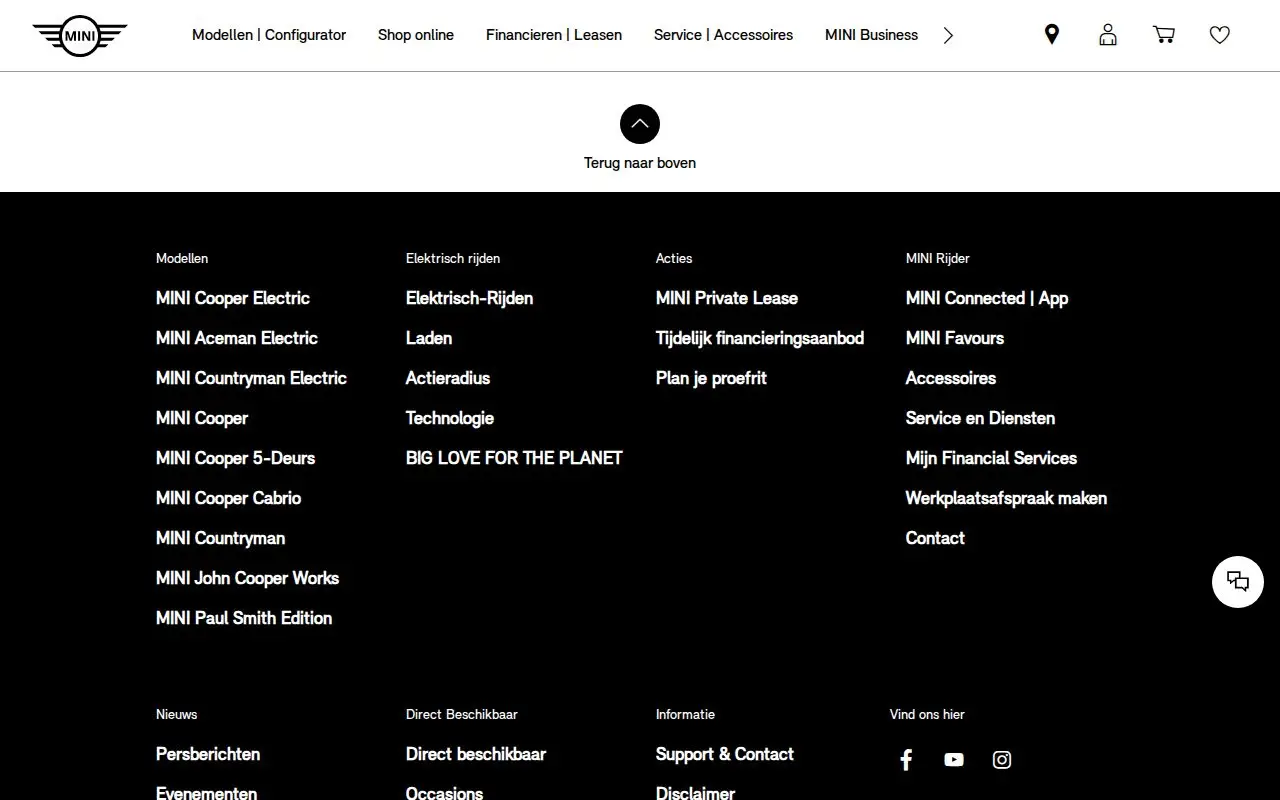
Task: Open the MINI Countryman footer link
Action: tap(220, 538)
